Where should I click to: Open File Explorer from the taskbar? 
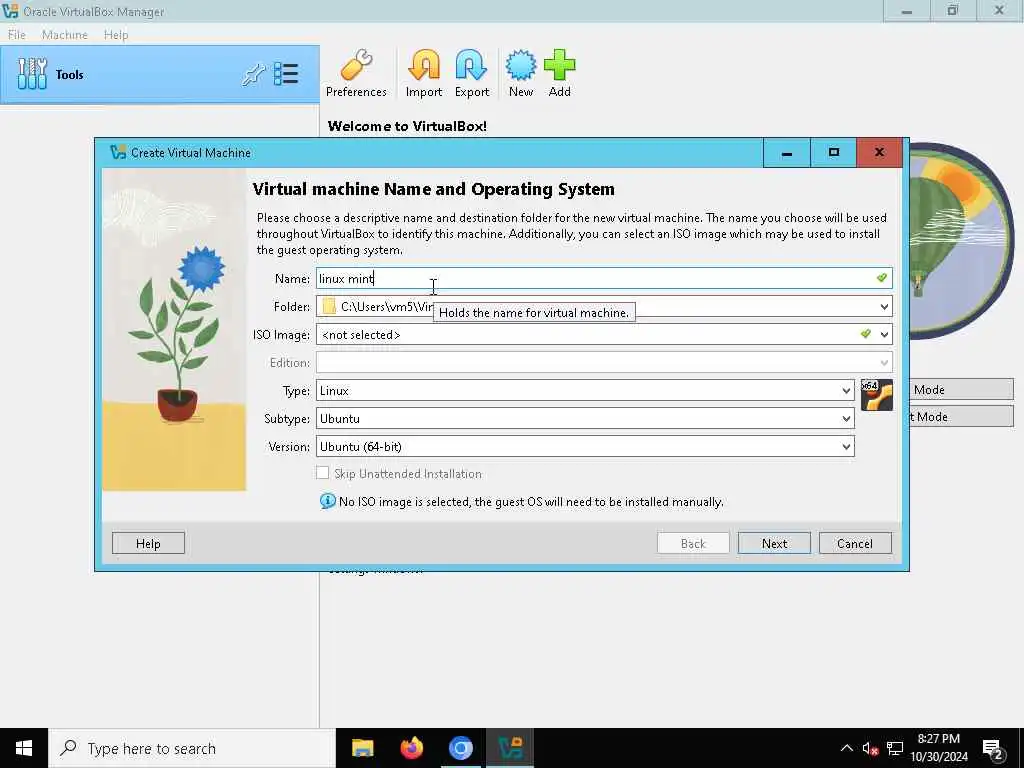pos(362,748)
